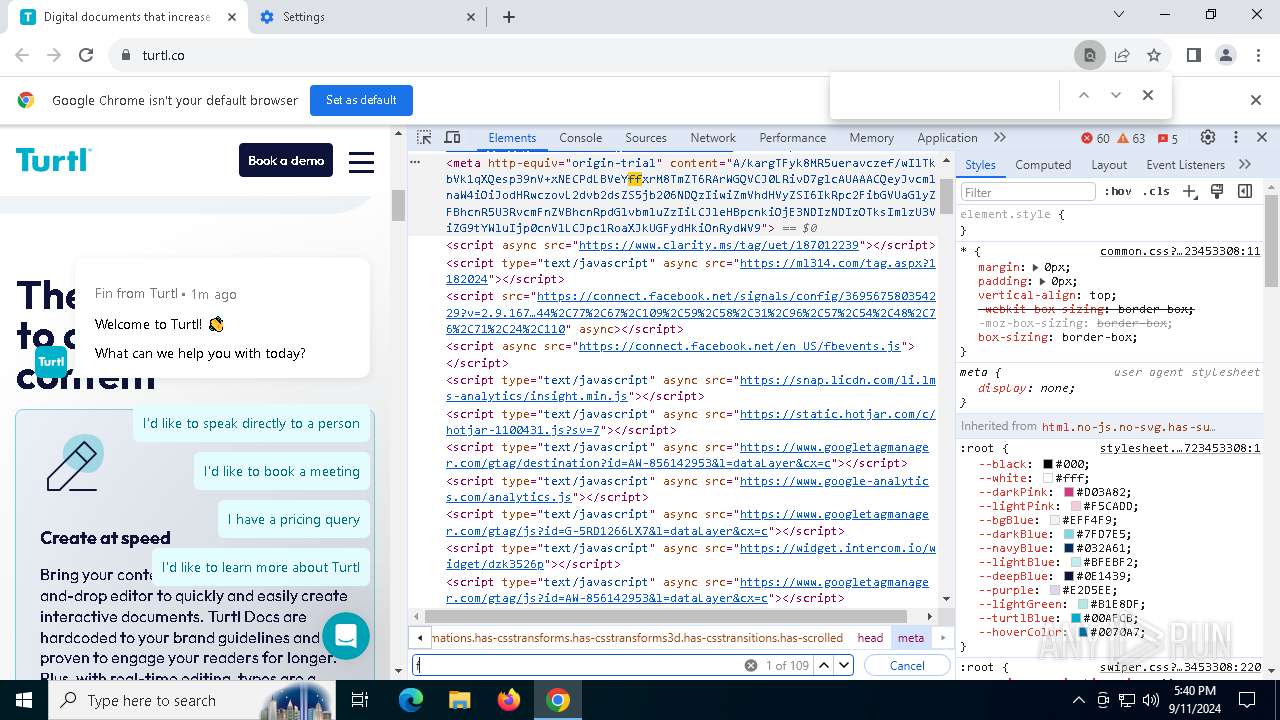The image size is (1280, 720).
Task: Go to previous search match in Elements
Action: tap(824, 665)
